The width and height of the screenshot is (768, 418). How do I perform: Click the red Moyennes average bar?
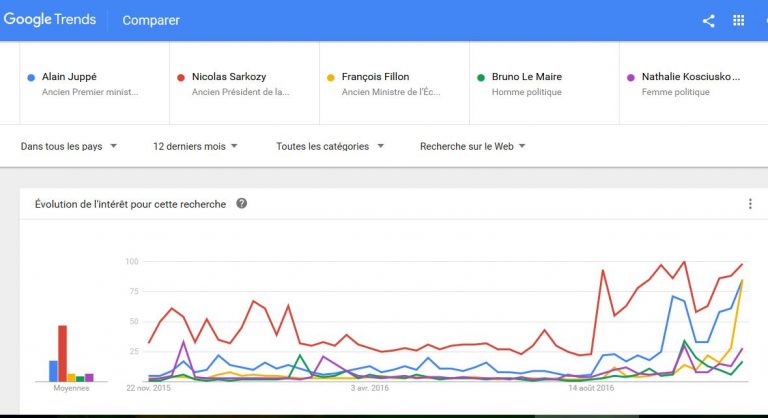pos(63,353)
